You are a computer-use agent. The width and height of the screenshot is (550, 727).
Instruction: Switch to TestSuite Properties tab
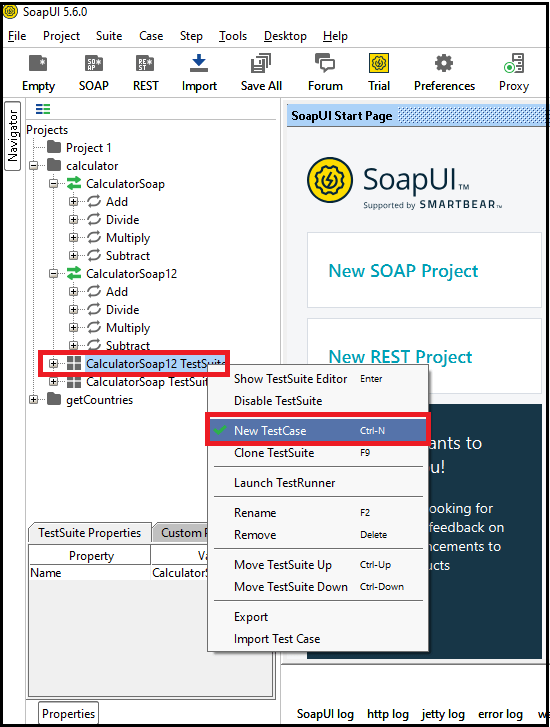pyautogui.click(x=90, y=533)
